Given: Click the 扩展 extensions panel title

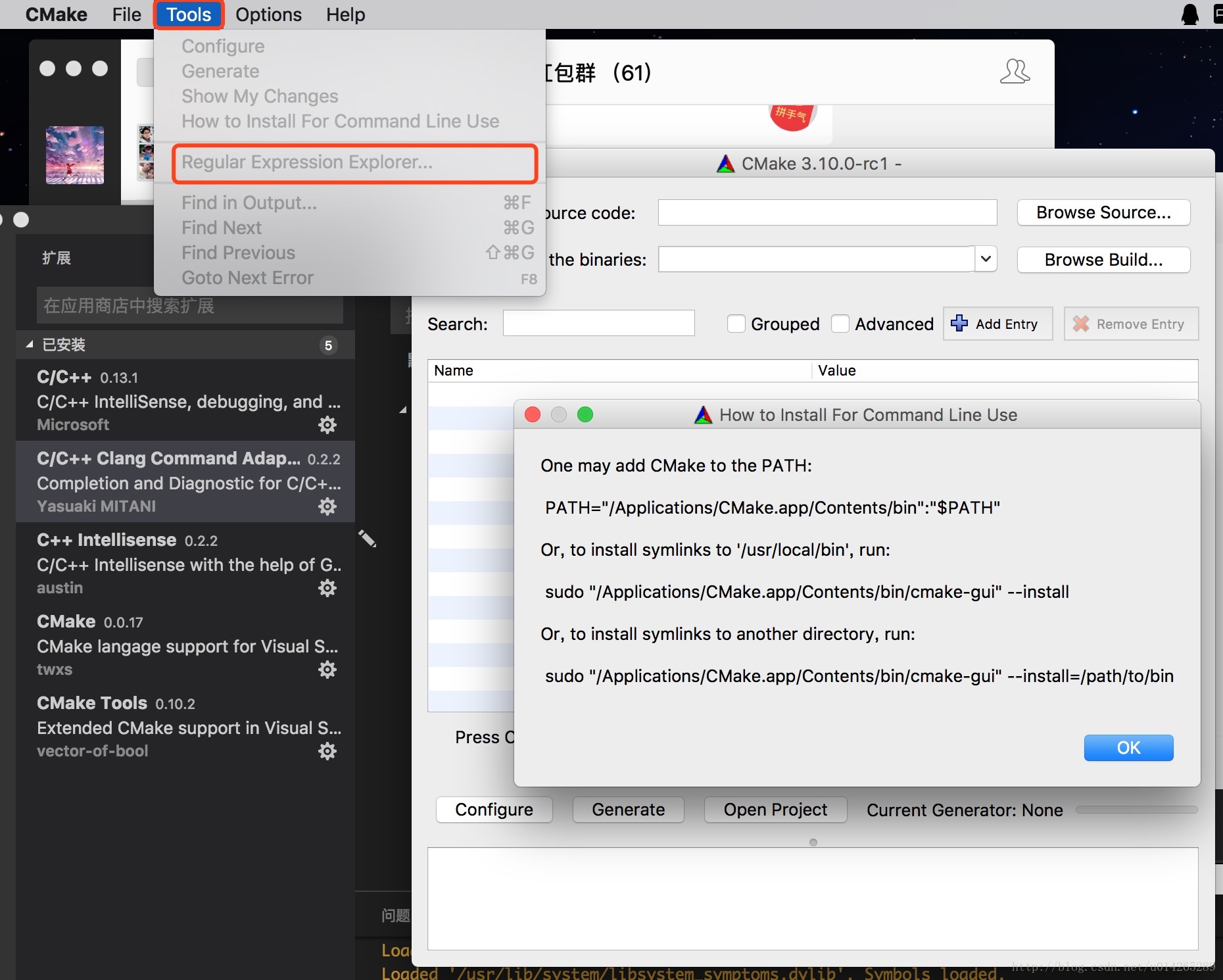Looking at the screenshot, I should point(57,258).
